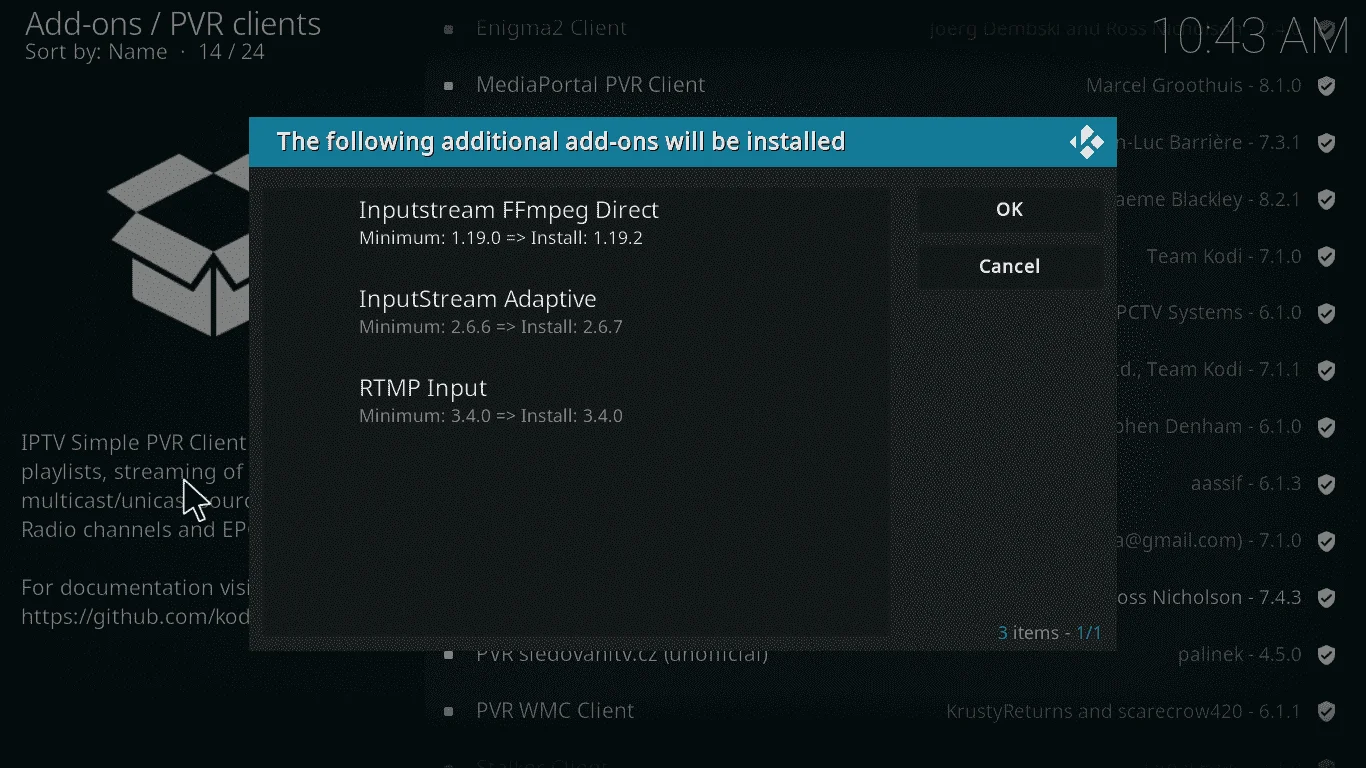Click 'Minimum: 3.4.0 => Install: 3.4.0' text
This screenshot has width=1366, height=768.
point(491,416)
